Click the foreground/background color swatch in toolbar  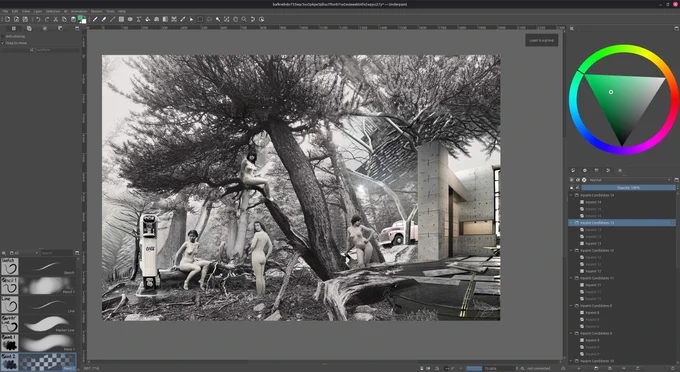82,20
